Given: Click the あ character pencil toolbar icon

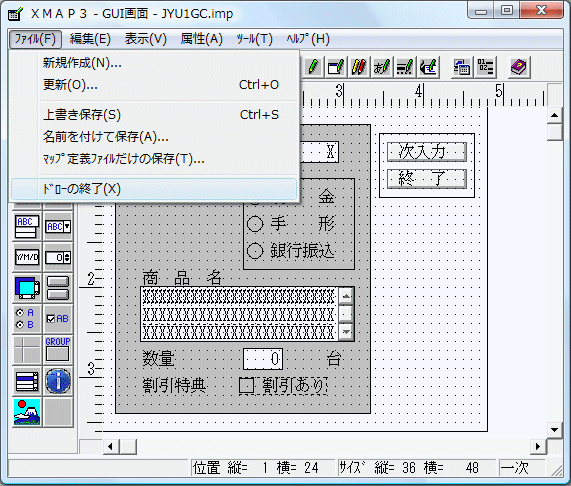Looking at the screenshot, I should [x=382, y=67].
